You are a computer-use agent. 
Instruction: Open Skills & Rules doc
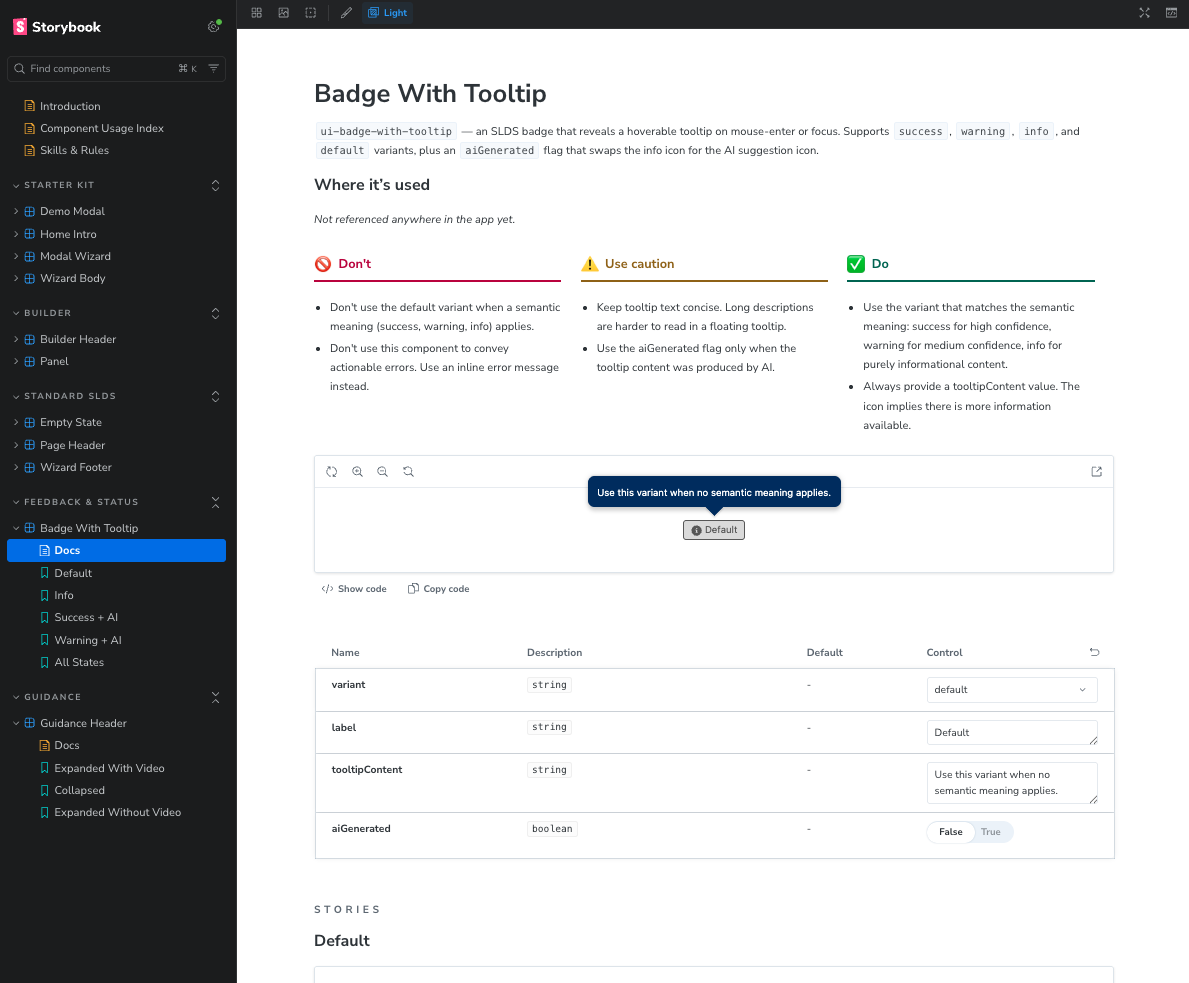[74, 150]
